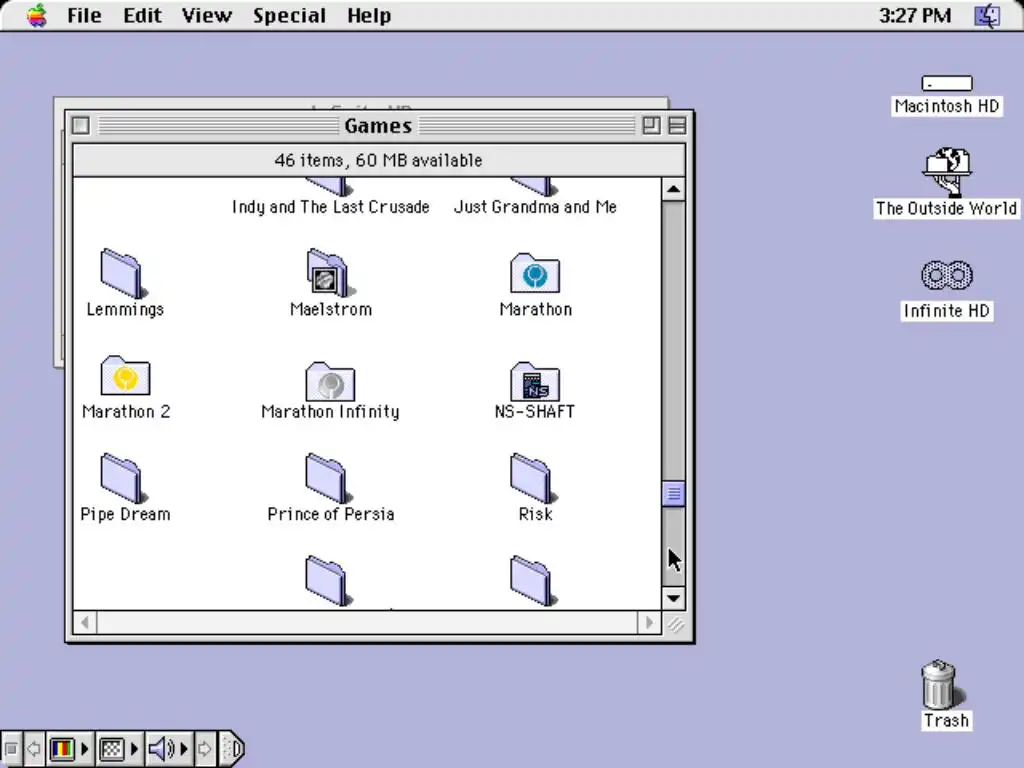The height and width of the screenshot is (768, 1024).
Task: Open the monitor color depth Control Strip module
Action: 69,748
